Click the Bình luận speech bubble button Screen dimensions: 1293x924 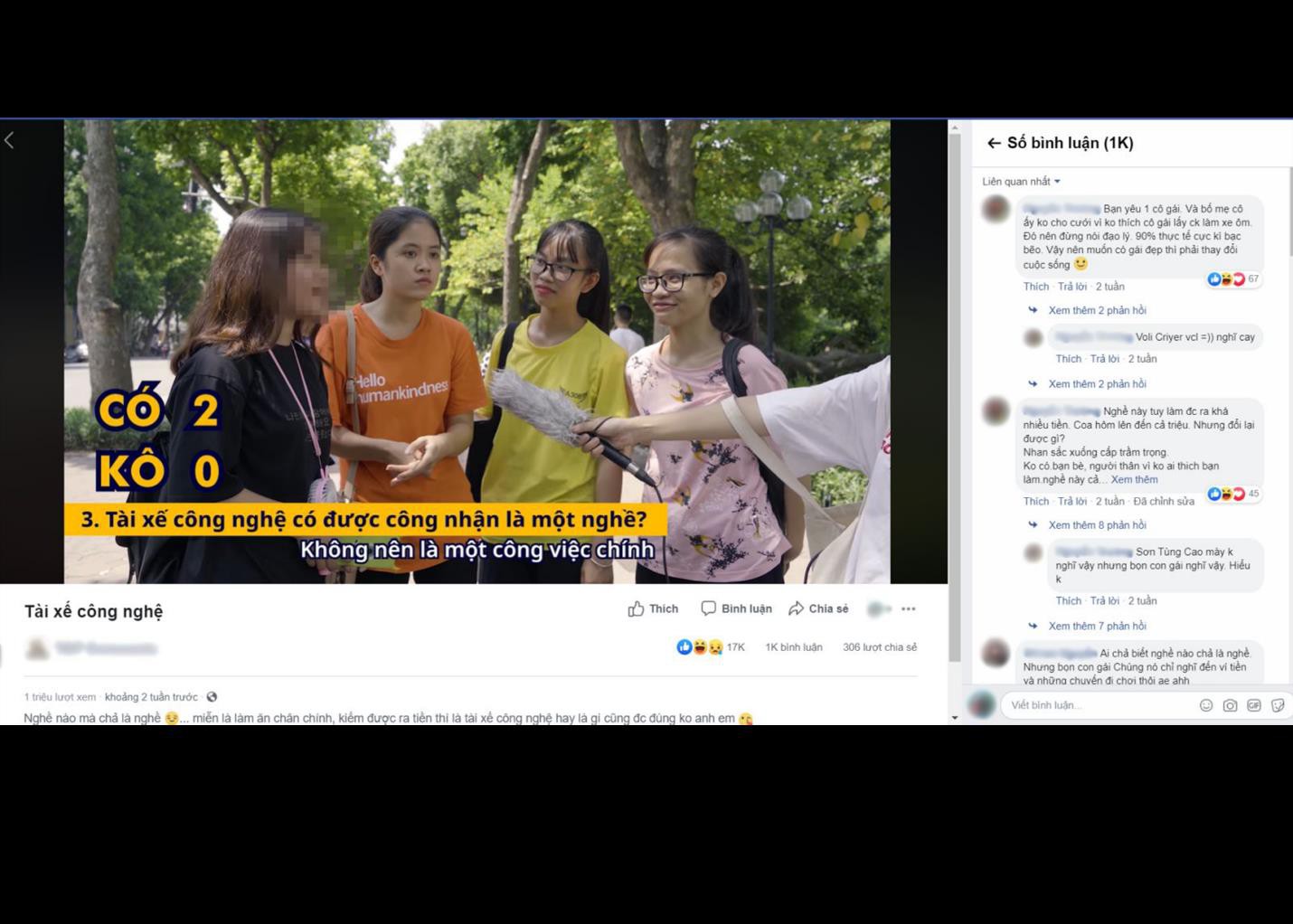[x=737, y=608]
